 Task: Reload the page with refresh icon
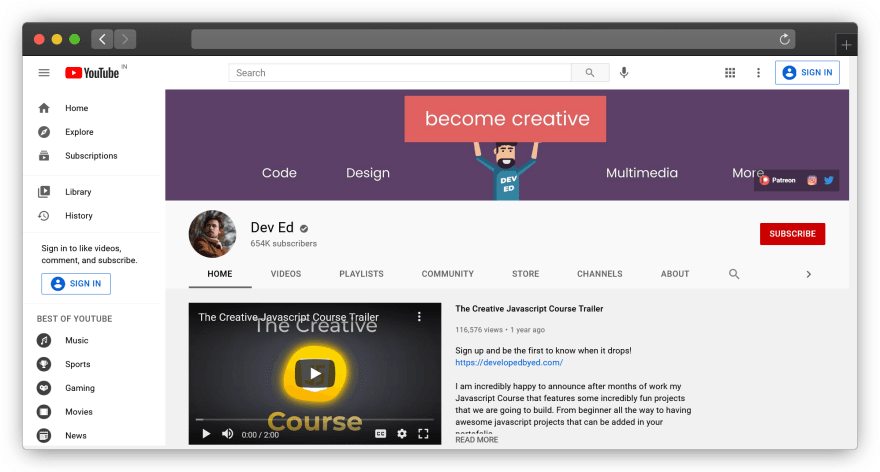785,39
